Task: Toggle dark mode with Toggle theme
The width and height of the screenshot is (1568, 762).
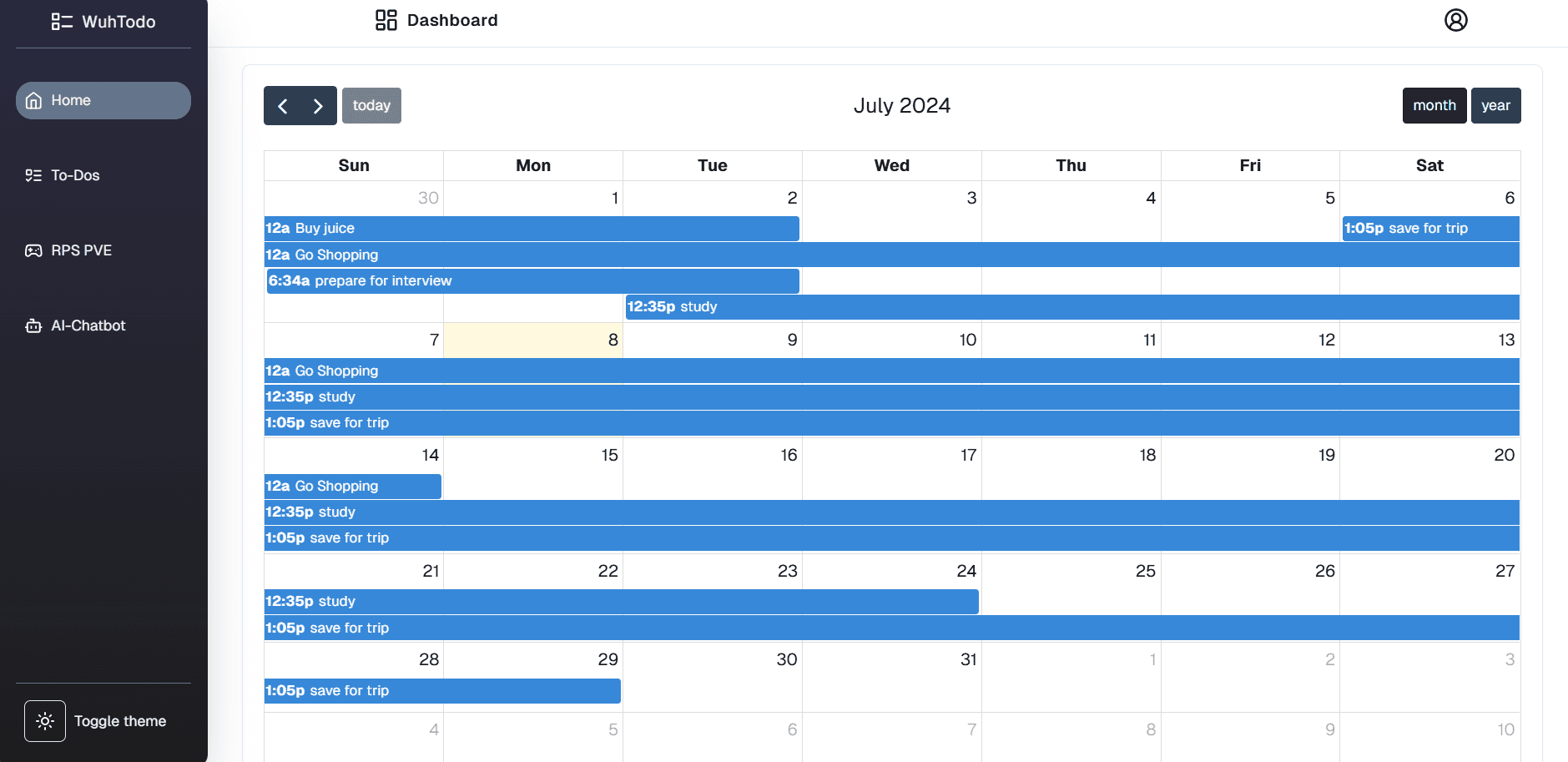Action: 119,720
